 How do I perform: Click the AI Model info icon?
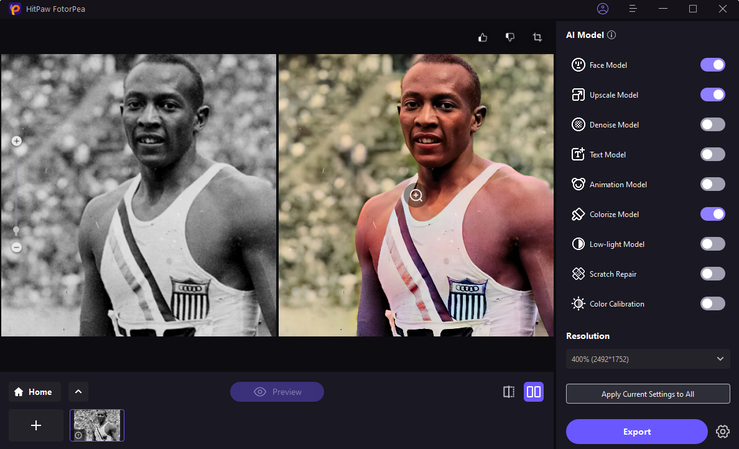[611, 35]
